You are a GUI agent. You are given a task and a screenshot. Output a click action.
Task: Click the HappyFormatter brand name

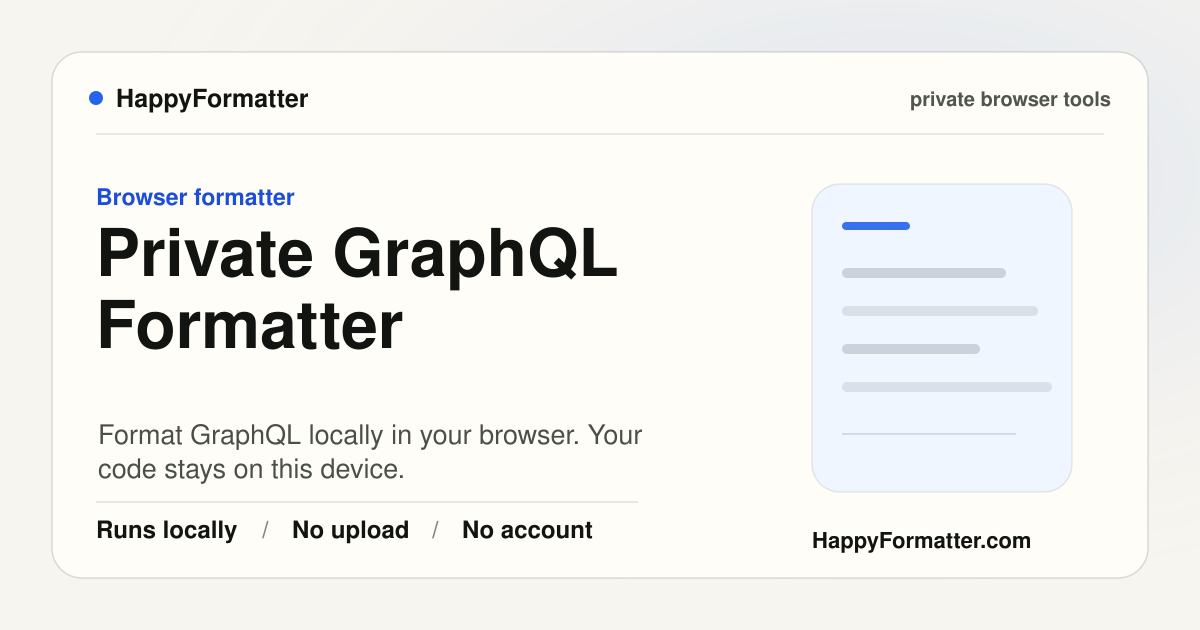pyautogui.click(x=212, y=99)
